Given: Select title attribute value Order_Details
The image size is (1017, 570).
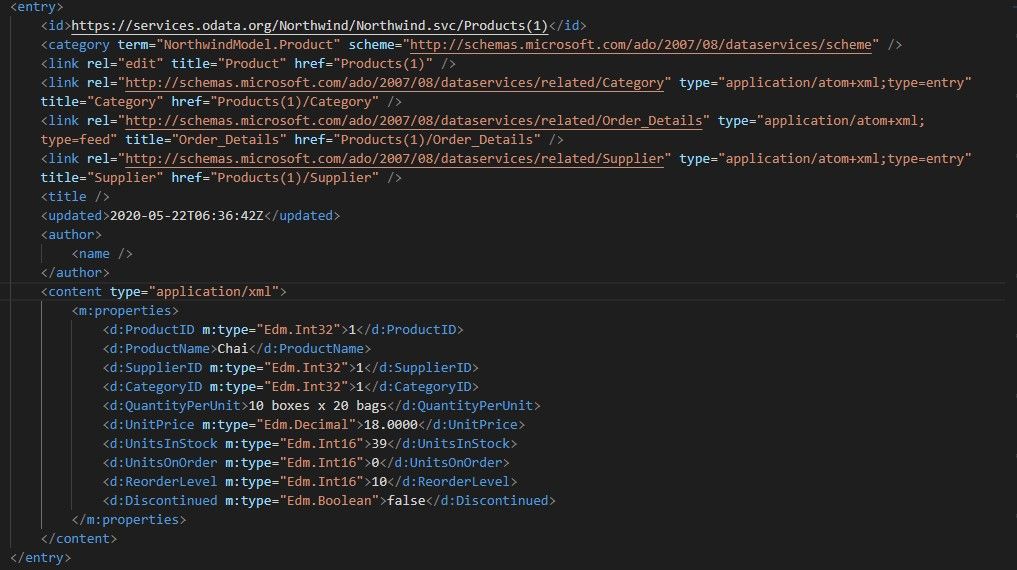Looking at the screenshot, I should coord(228,139).
